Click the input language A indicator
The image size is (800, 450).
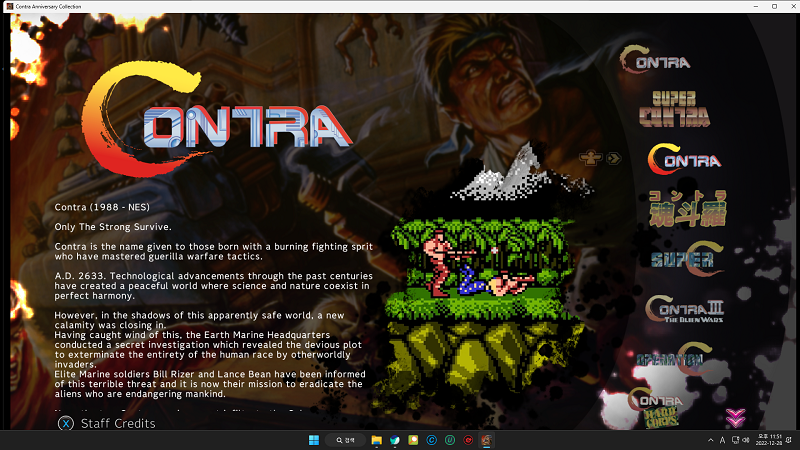pos(722,440)
